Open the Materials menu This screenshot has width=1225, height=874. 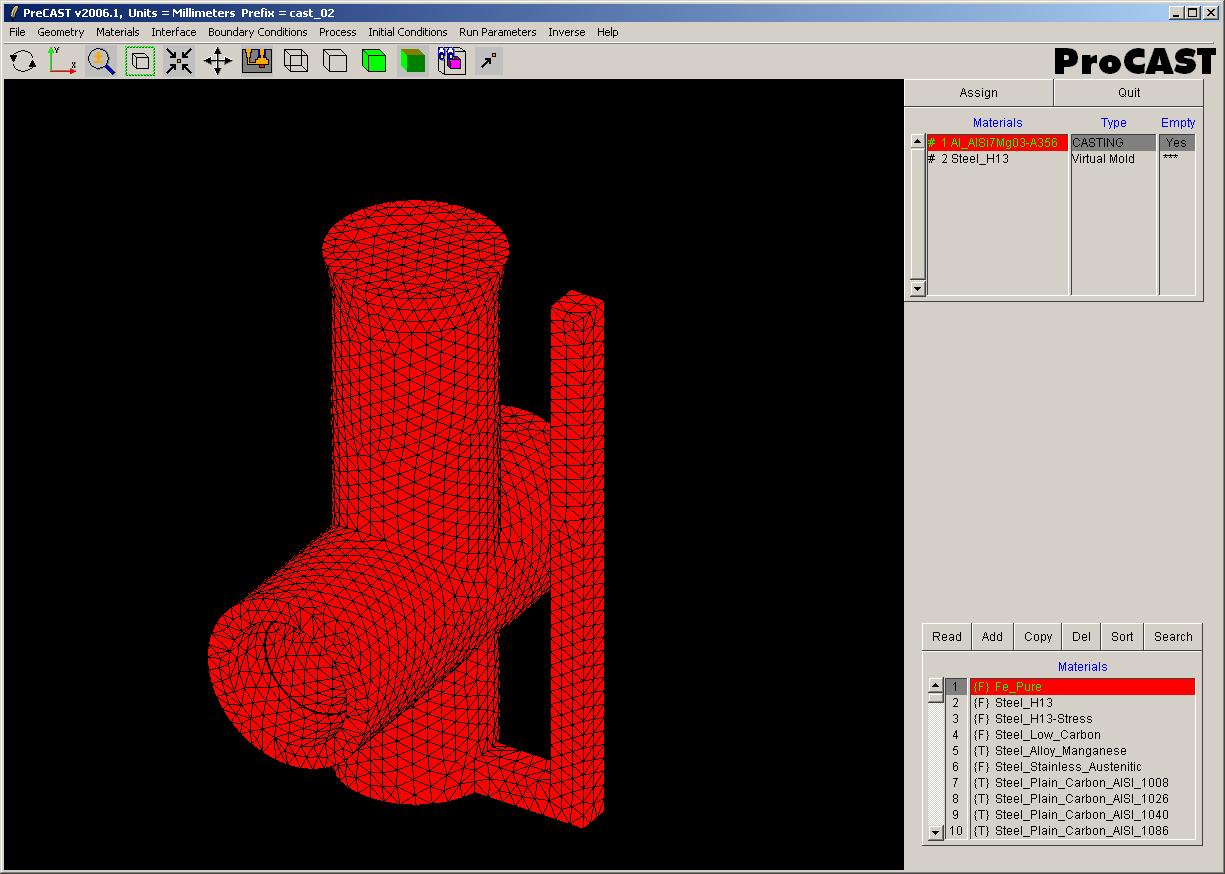click(118, 32)
